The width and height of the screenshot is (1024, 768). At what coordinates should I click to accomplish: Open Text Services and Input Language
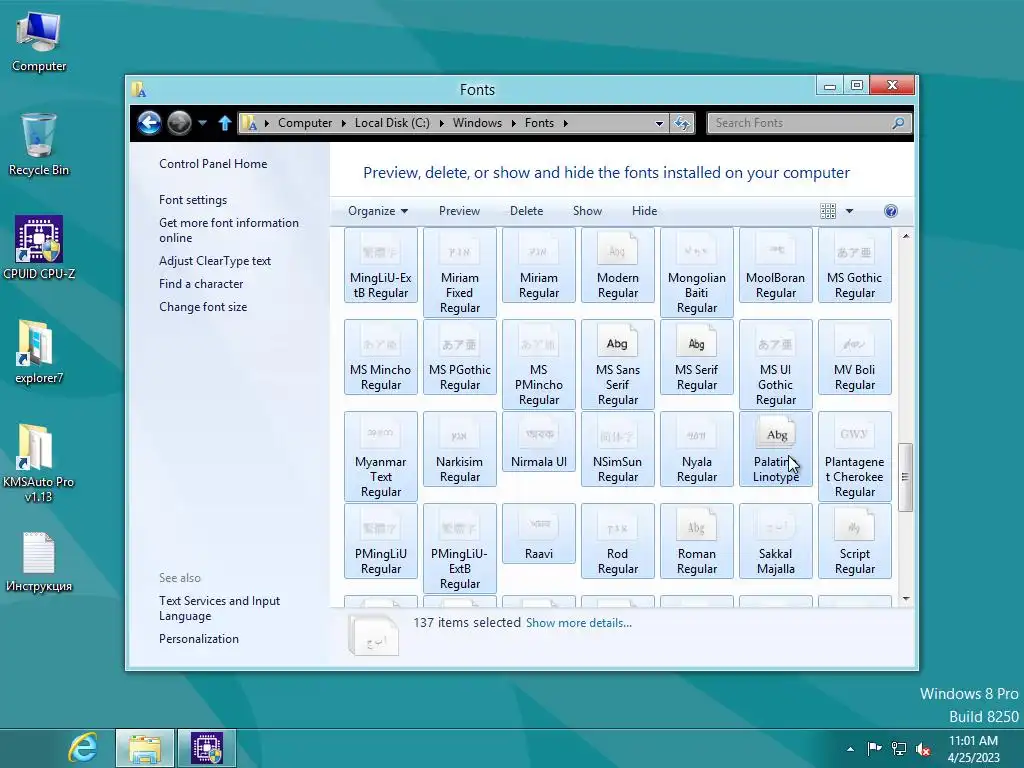click(219, 608)
